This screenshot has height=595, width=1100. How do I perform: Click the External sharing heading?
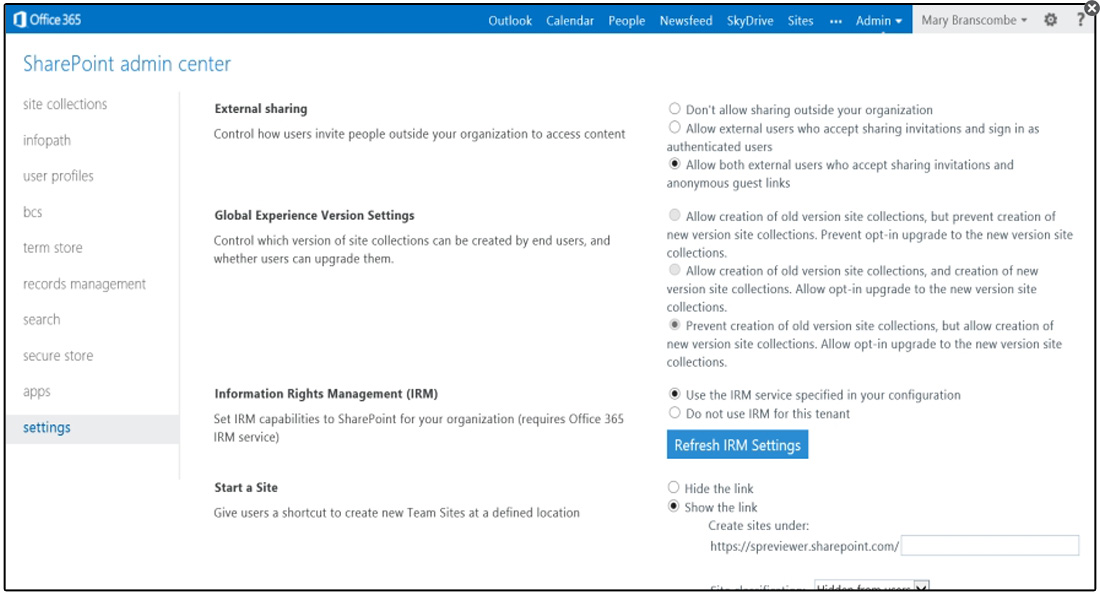coord(261,109)
